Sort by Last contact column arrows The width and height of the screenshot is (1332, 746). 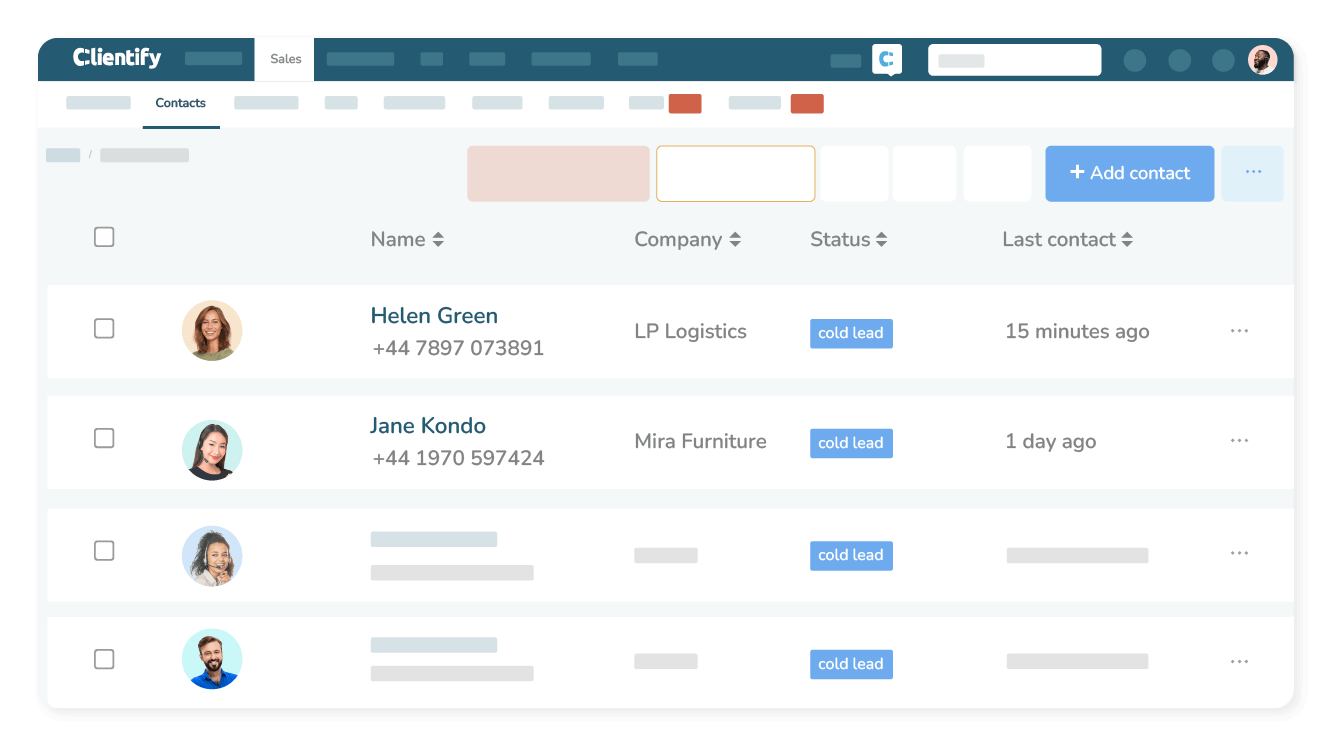tap(1128, 239)
